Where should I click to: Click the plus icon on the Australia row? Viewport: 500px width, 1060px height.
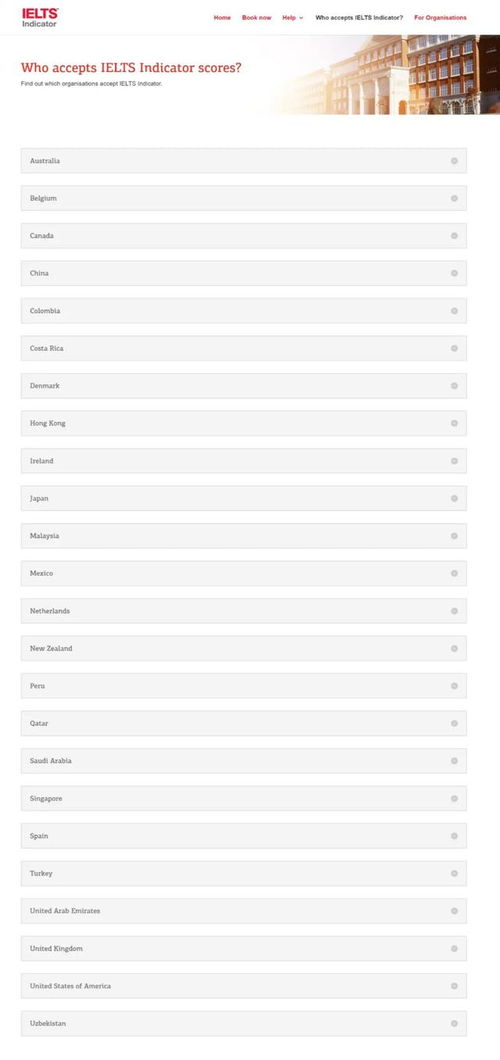coord(454,161)
